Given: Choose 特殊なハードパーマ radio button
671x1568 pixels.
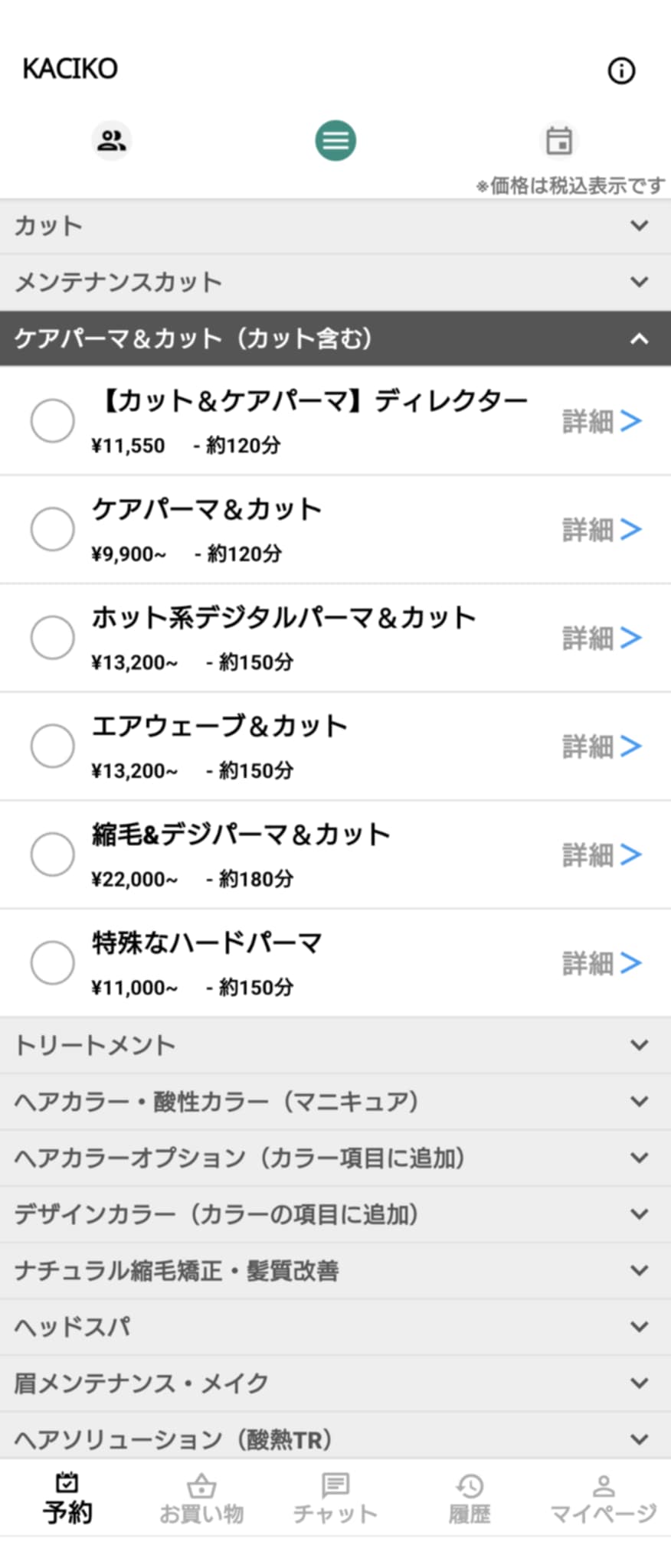Looking at the screenshot, I should click(53, 962).
